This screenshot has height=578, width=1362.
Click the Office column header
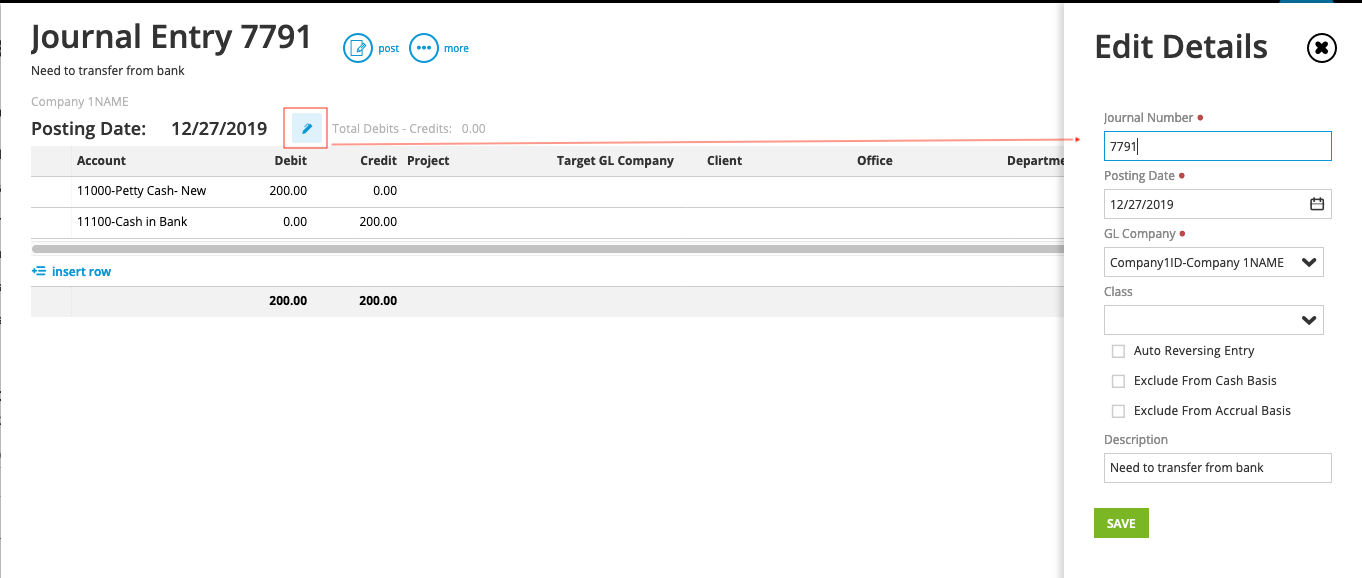click(x=874, y=160)
